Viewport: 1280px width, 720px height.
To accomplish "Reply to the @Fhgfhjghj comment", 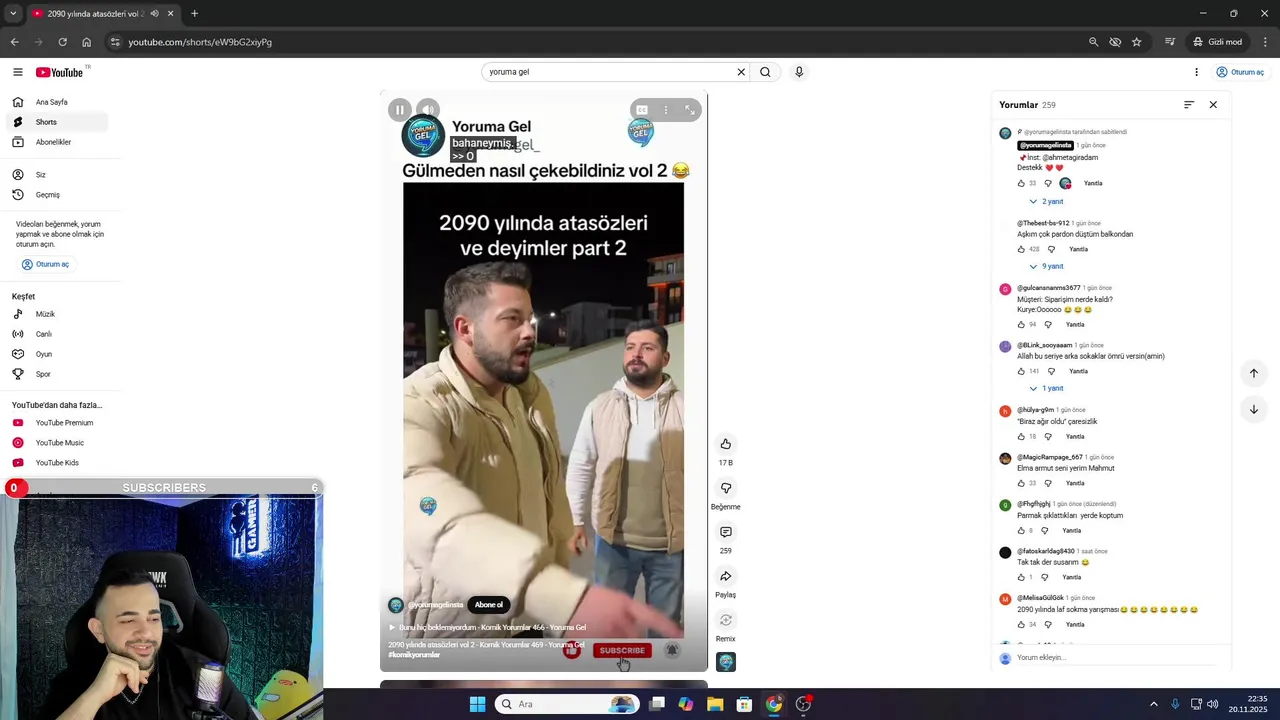I will [1072, 531].
